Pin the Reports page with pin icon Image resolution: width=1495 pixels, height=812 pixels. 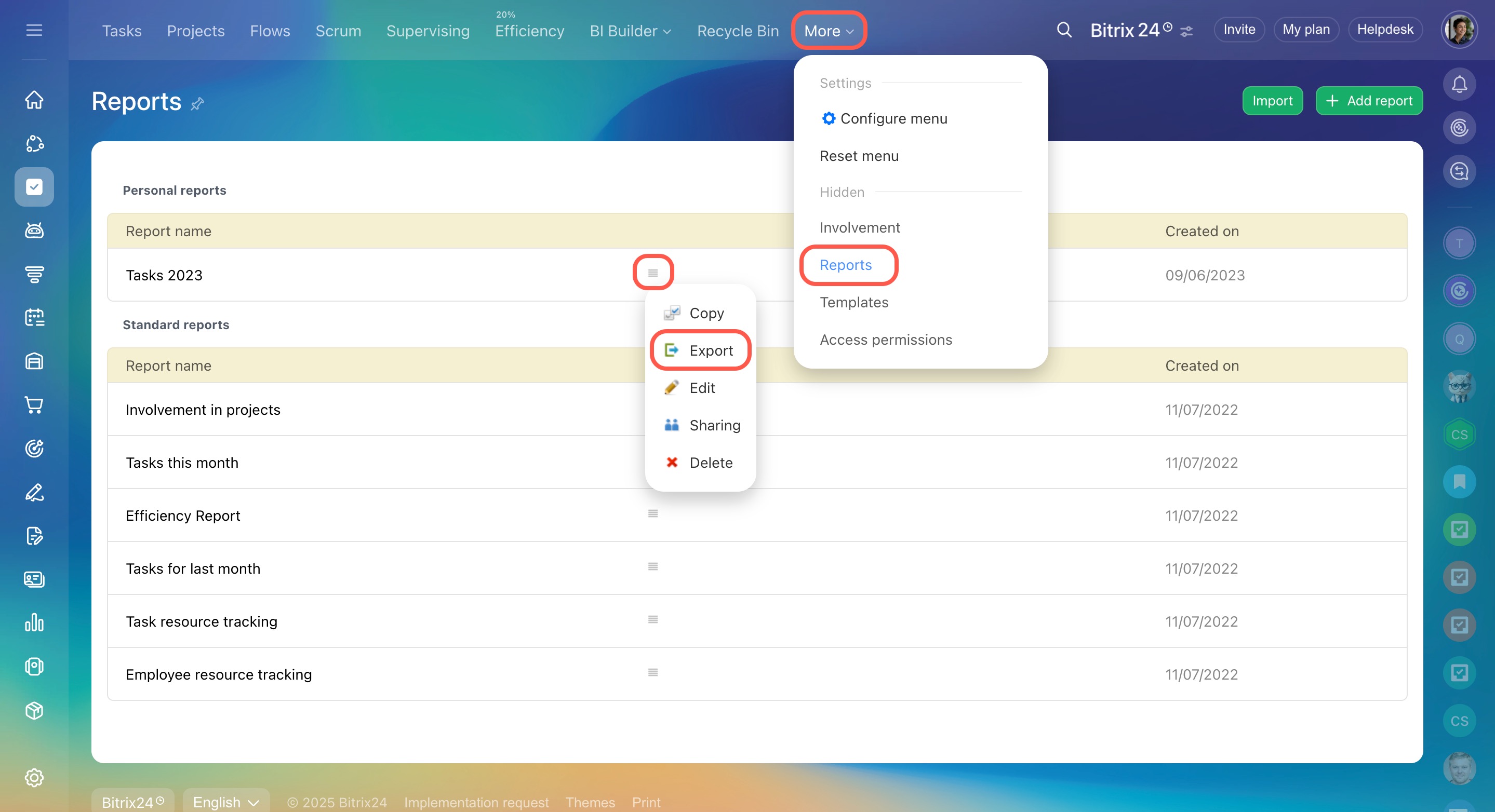[x=197, y=104]
